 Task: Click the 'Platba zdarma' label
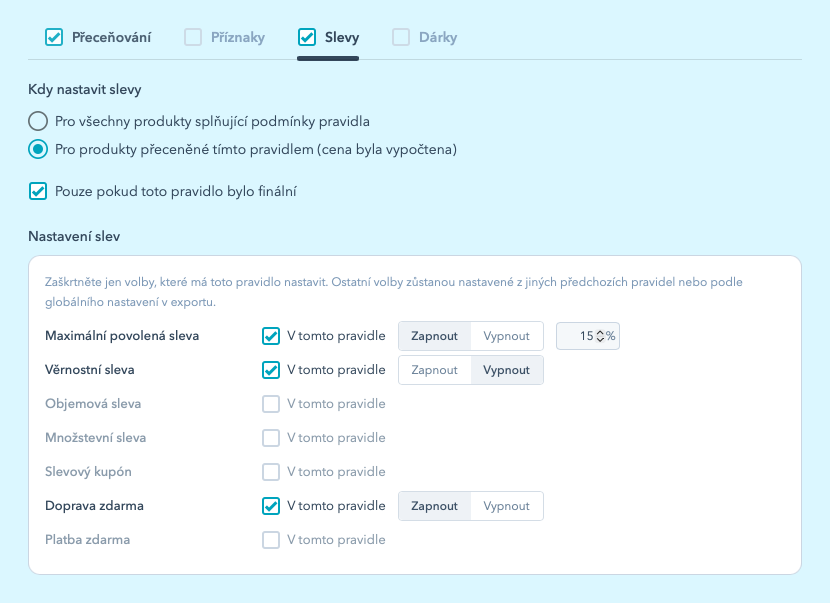[x=87, y=539]
